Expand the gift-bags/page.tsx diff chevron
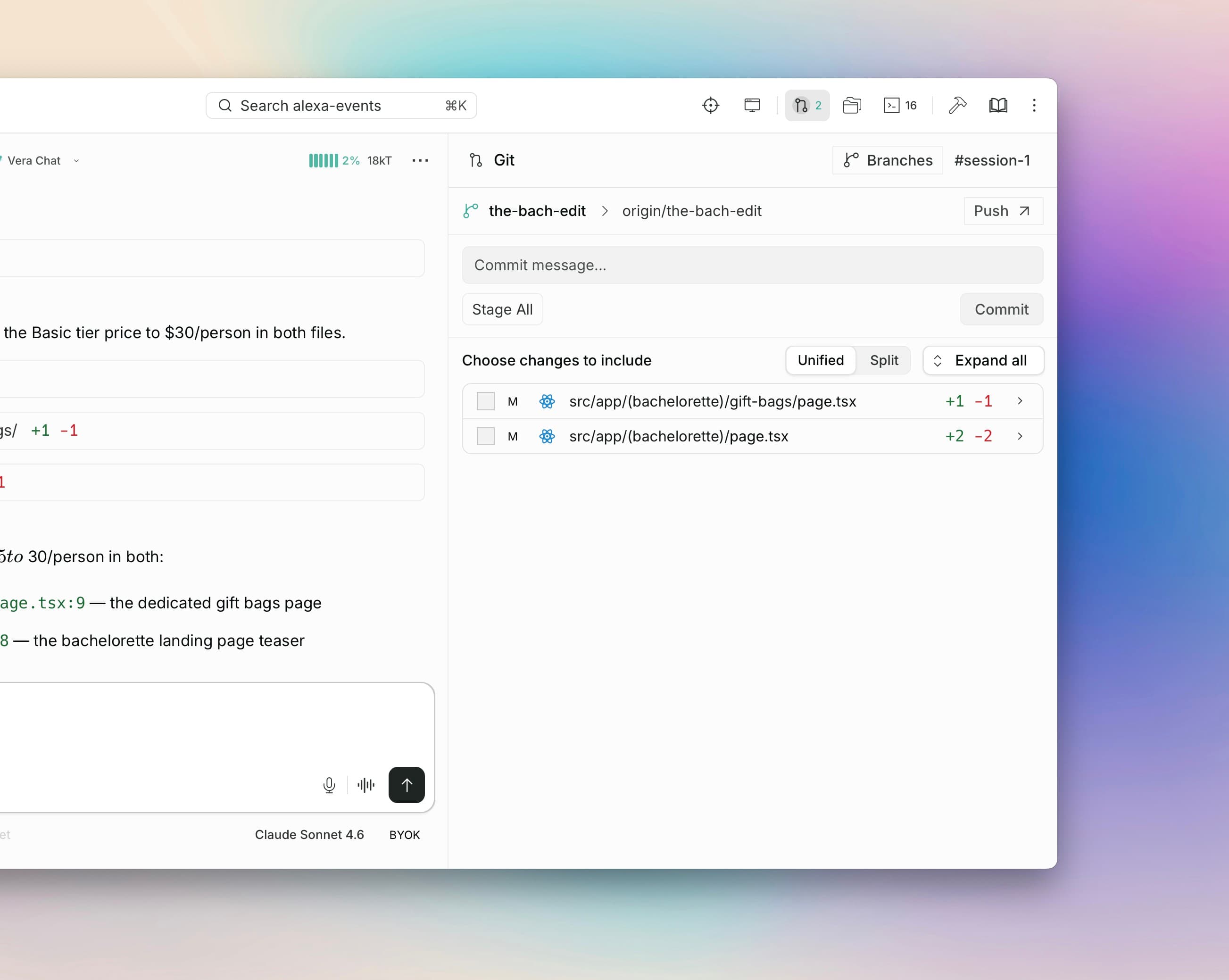This screenshot has width=1229, height=980. pos(1020,401)
